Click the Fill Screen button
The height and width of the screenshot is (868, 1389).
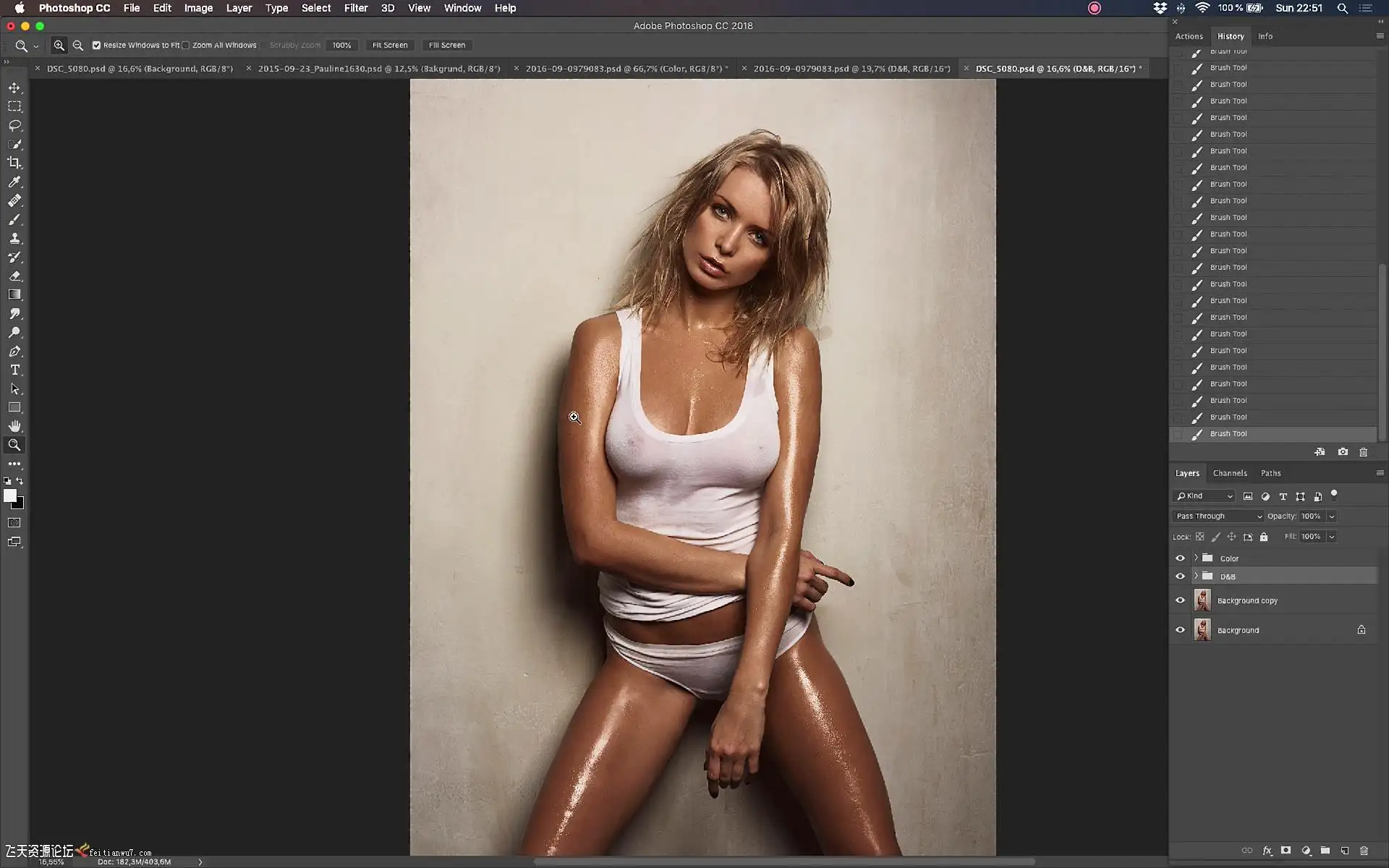coord(446,45)
